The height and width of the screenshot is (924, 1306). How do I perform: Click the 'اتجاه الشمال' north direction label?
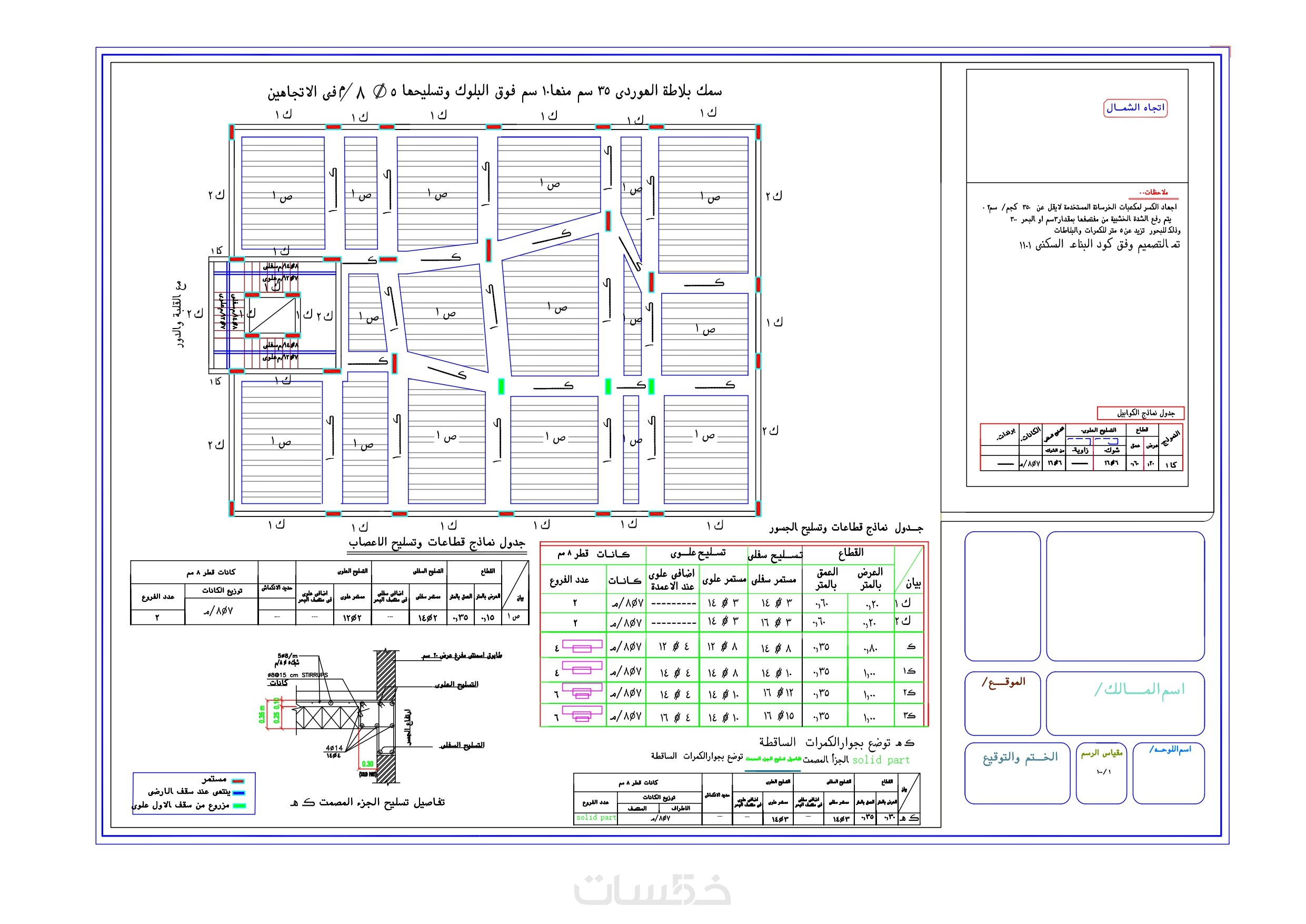coord(1135,107)
